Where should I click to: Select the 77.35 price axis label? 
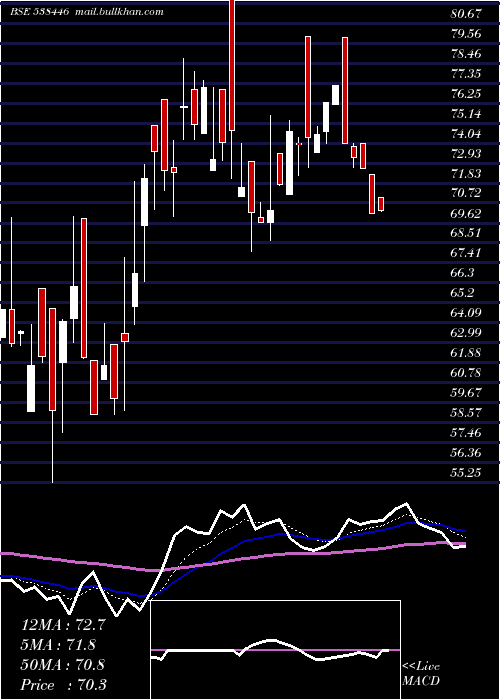click(x=466, y=73)
